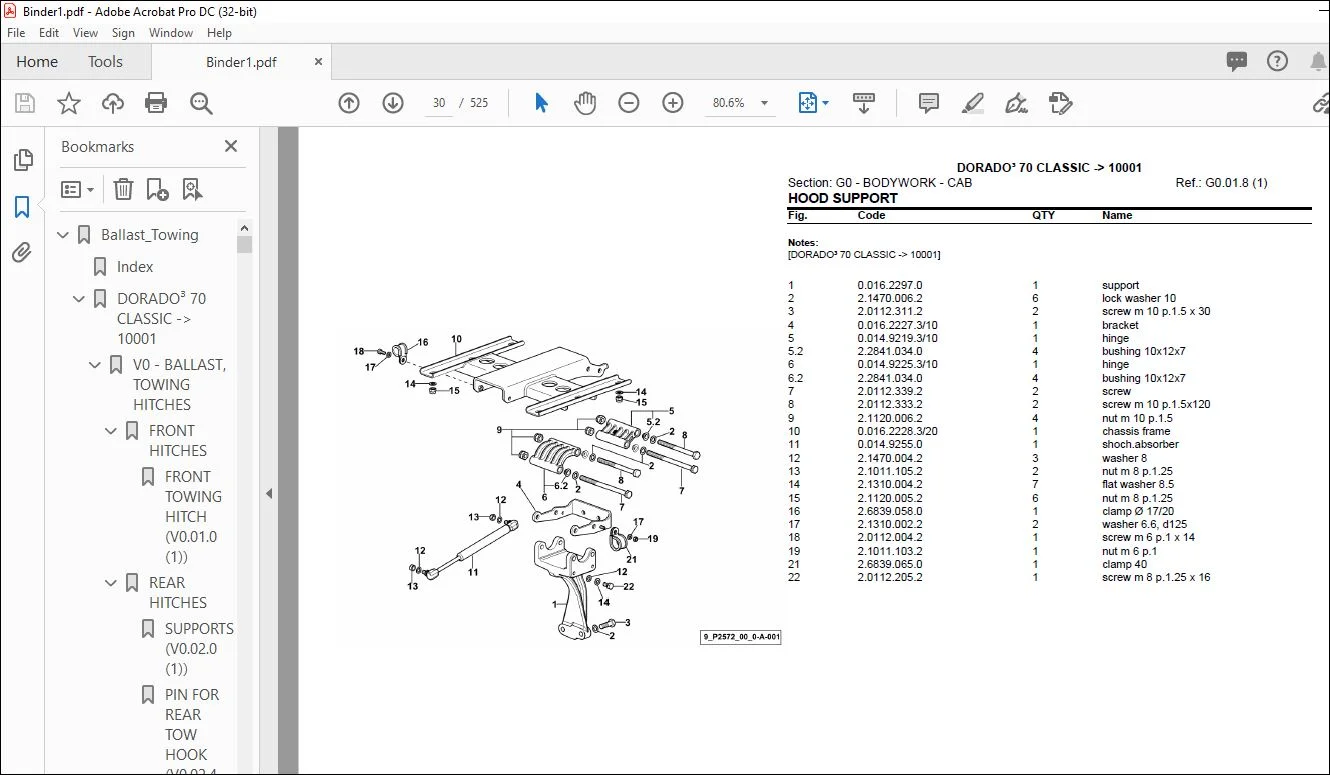Go to next page arrow
Viewport: 1330px width, 775px height.
(393, 103)
